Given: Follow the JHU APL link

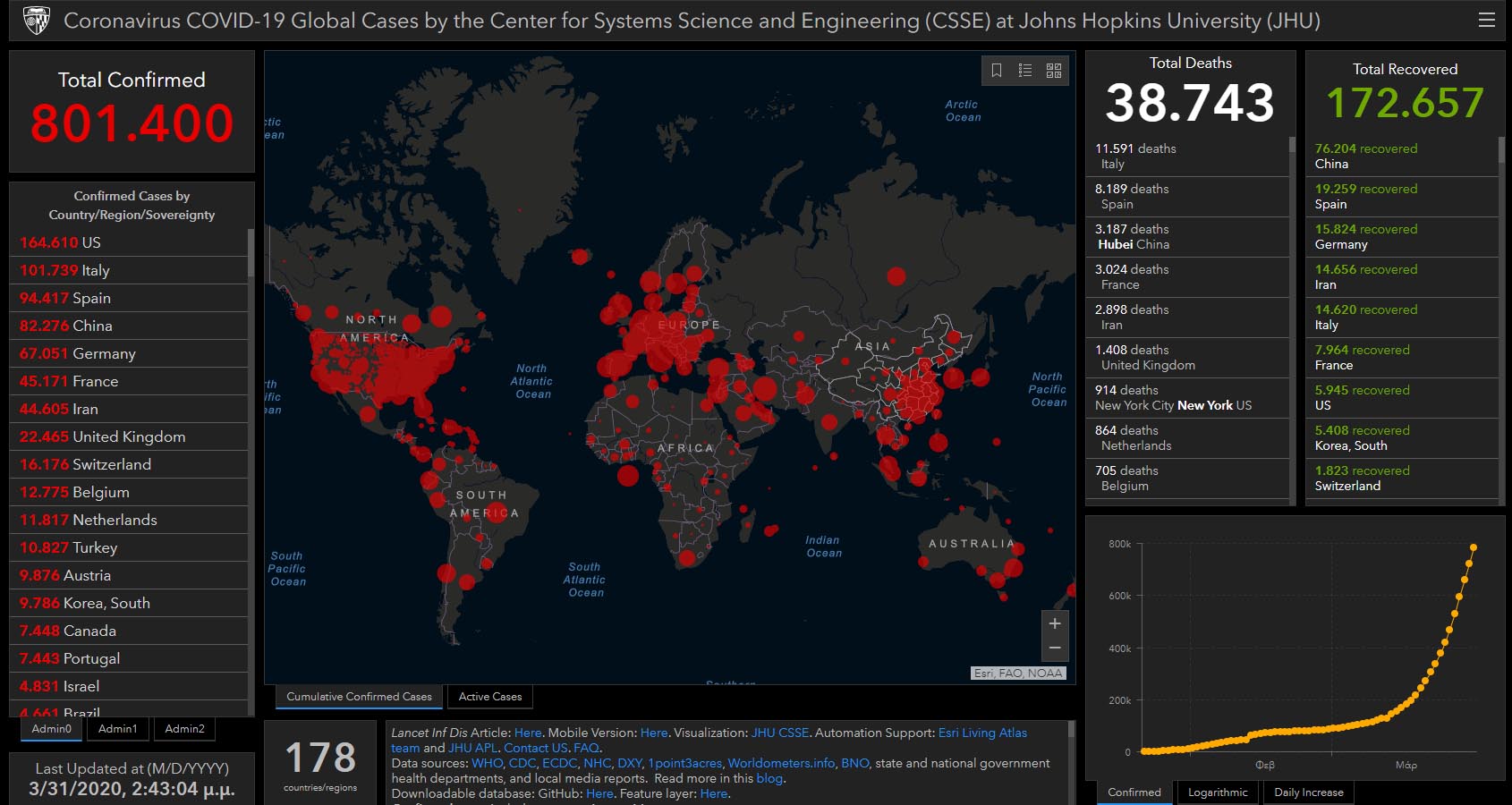Looking at the screenshot, I should click(473, 748).
